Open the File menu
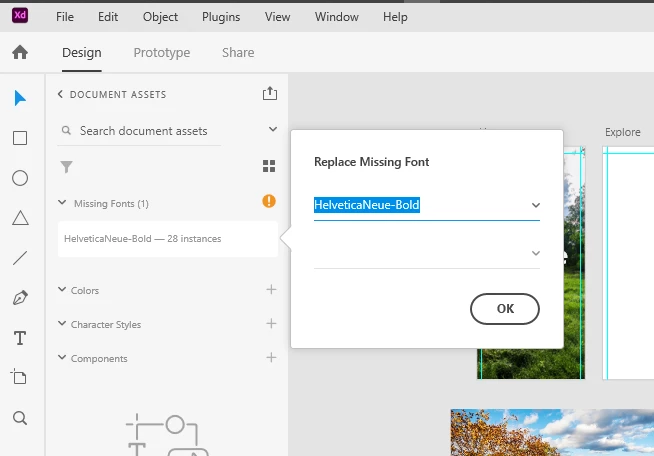The image size is (654, 456). pos(65,17)
